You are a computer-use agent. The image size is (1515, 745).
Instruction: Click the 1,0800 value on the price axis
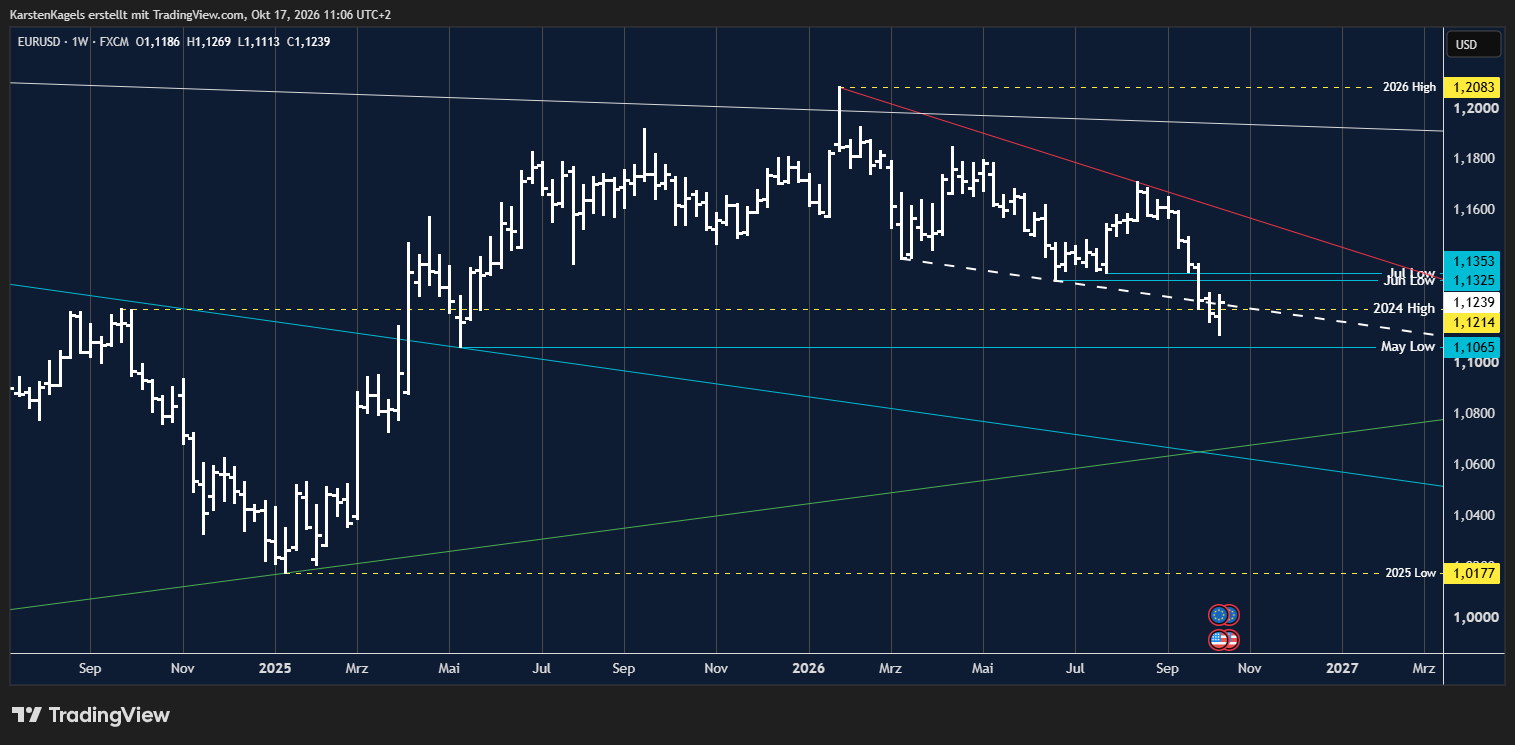(1475, 414)
